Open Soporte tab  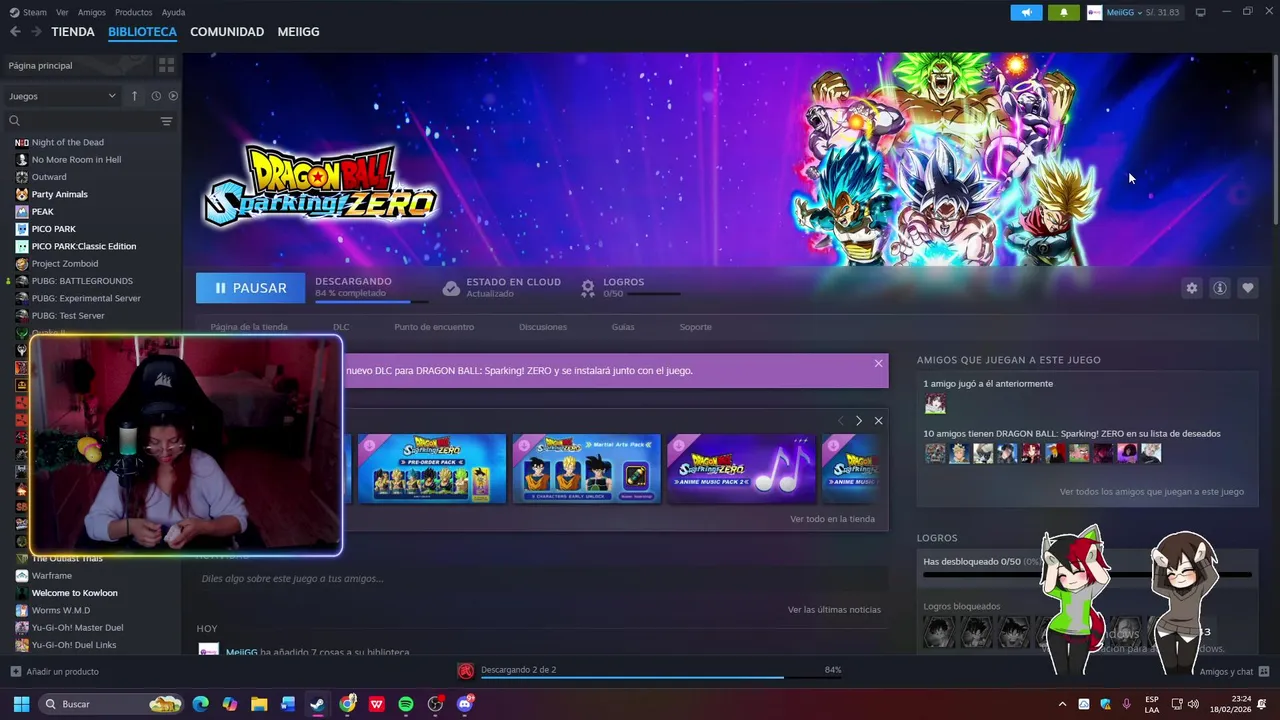click(696, 327)
